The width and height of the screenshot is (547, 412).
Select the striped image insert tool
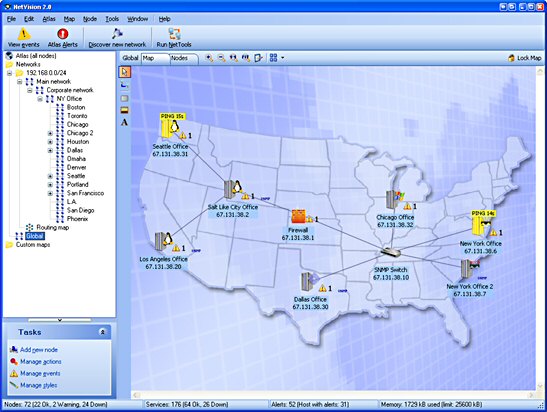pos(125,110)
